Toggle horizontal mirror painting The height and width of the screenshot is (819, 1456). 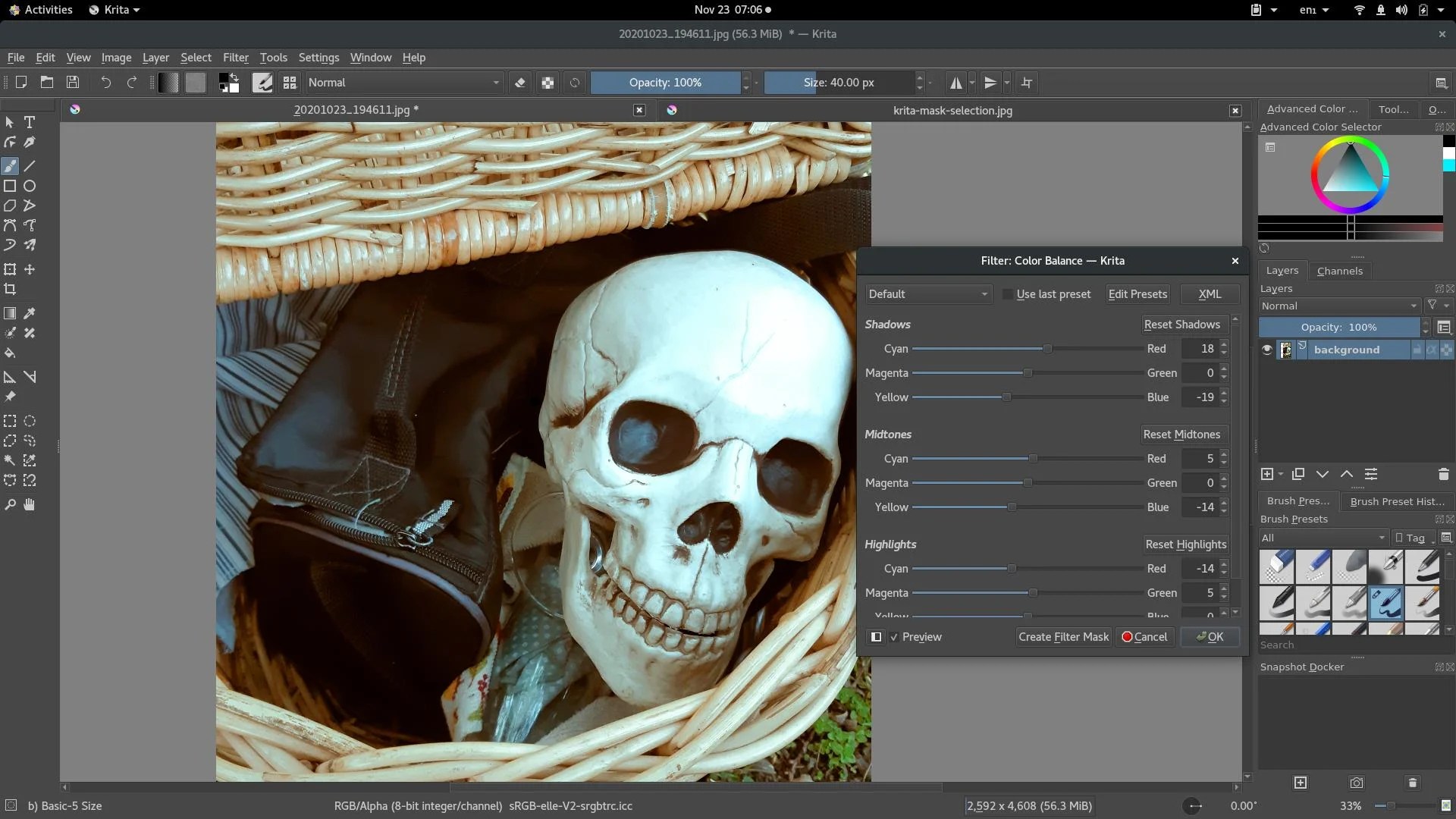click(x=957, y=82)
